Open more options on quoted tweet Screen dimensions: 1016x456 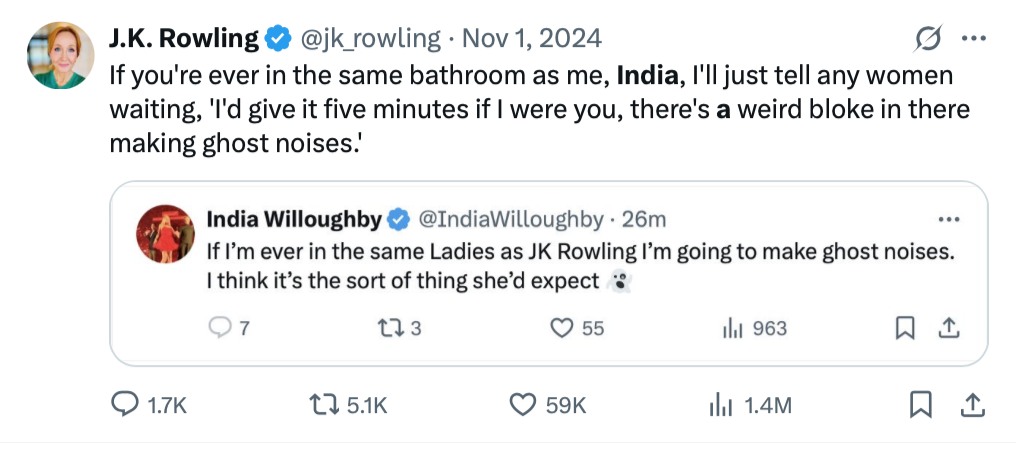[947, 219]
